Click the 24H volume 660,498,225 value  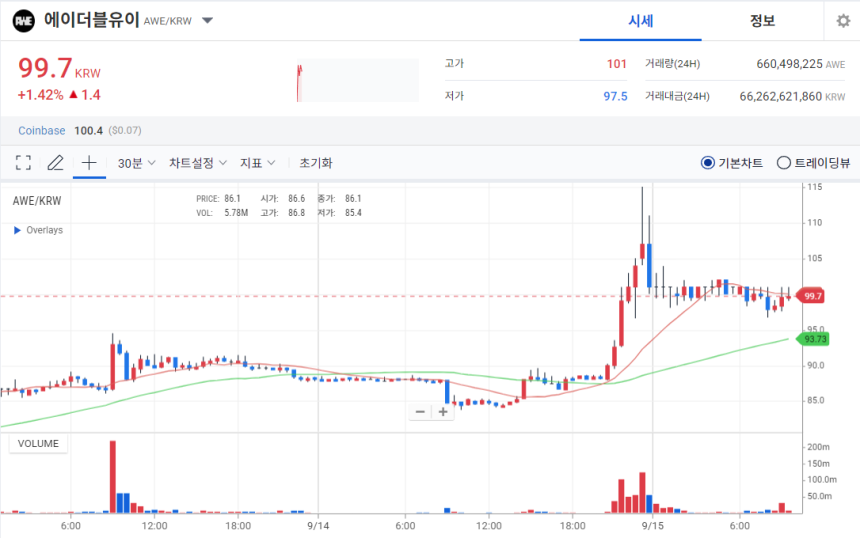click(x=789, y=64)
